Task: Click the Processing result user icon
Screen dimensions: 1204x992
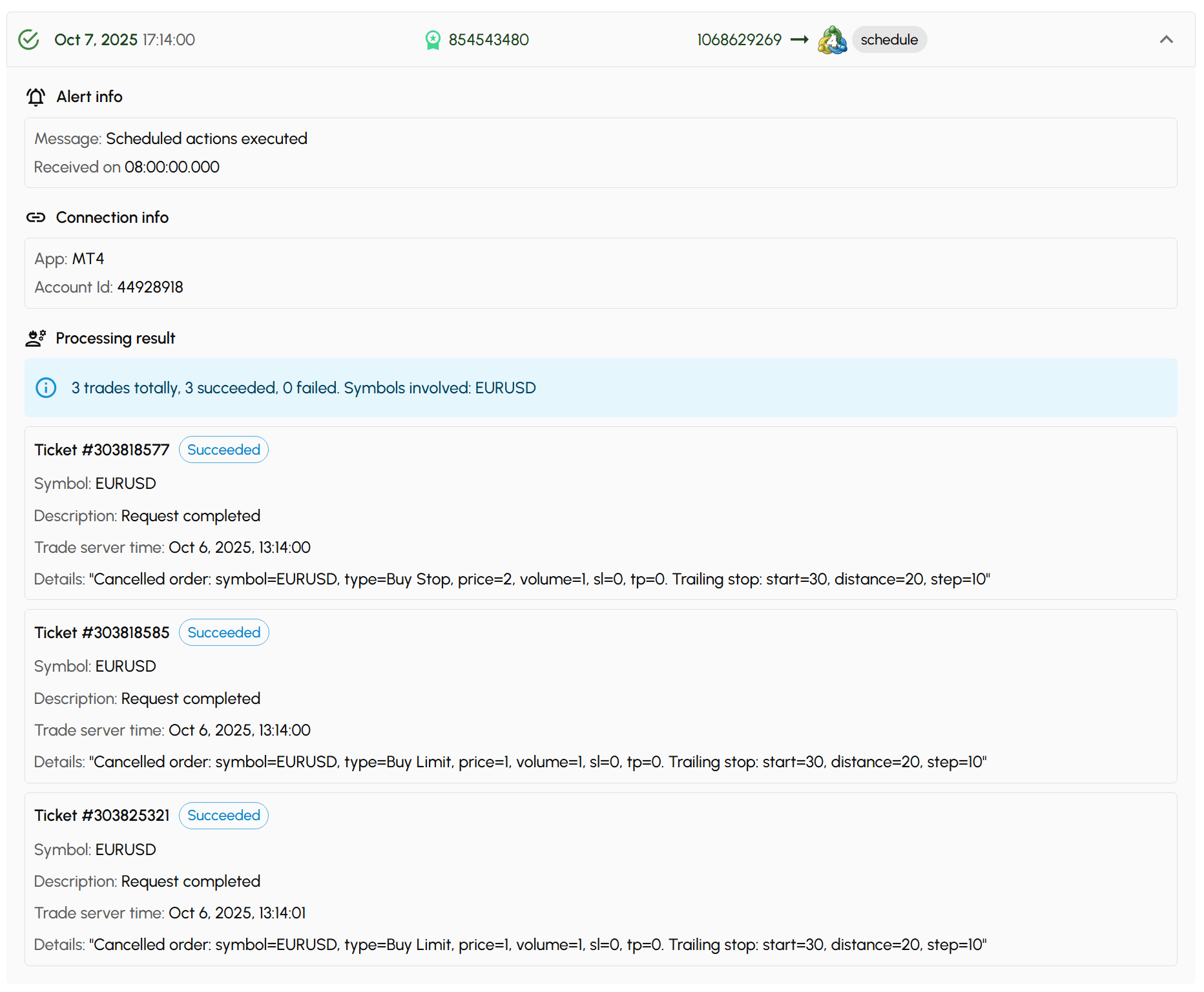Action: coord(36,338)
